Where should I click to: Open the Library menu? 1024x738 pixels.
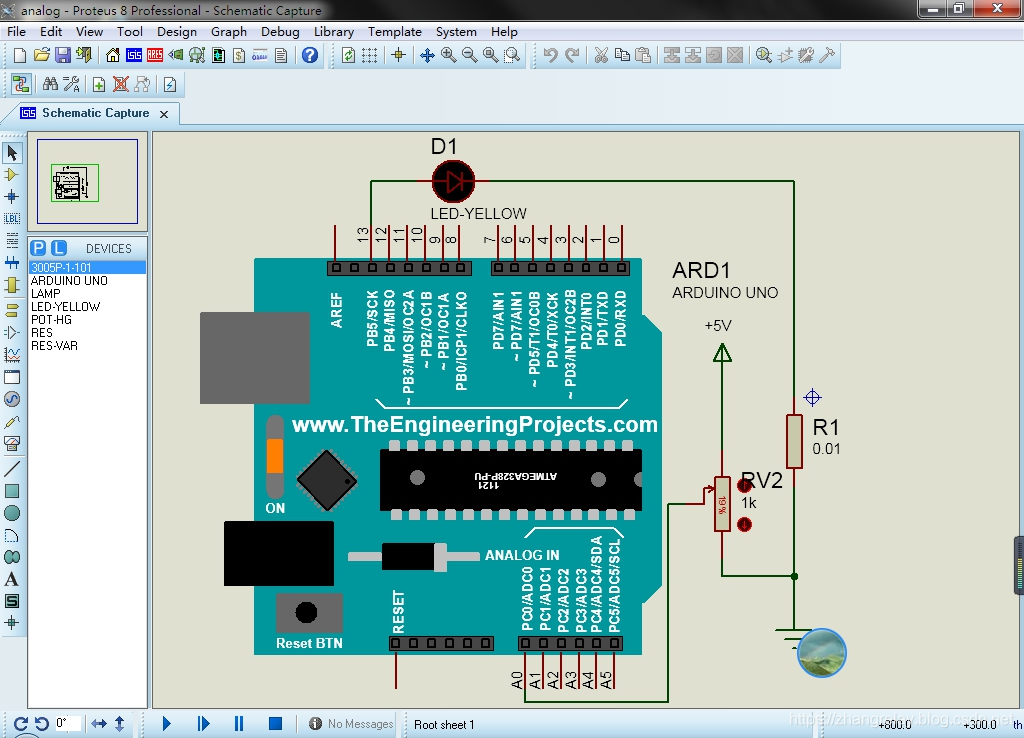334,31
